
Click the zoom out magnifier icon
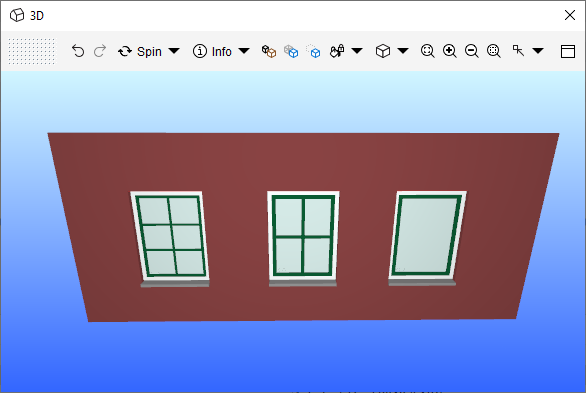point(472,51)
